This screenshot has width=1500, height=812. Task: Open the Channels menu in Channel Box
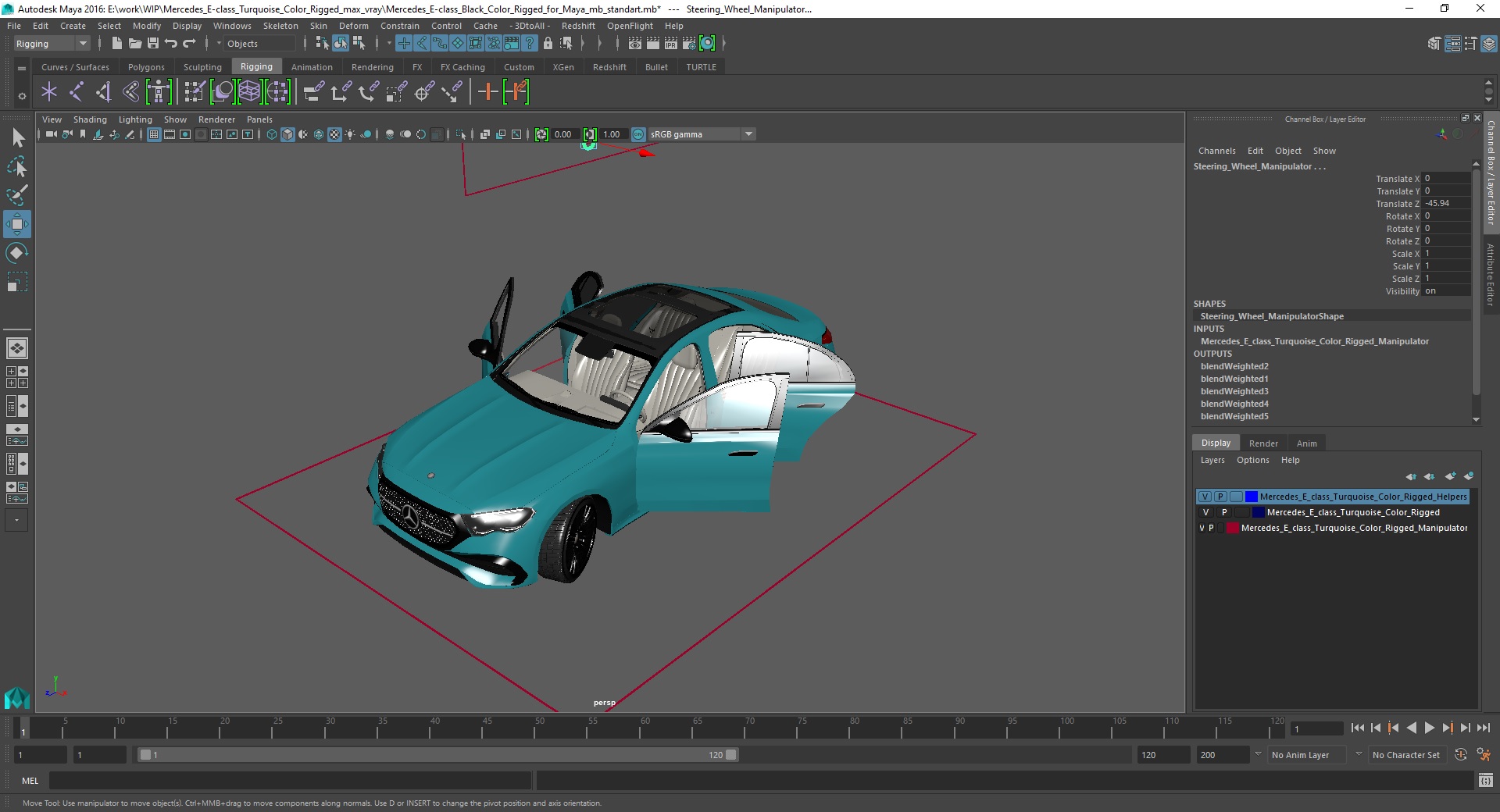1216,151
